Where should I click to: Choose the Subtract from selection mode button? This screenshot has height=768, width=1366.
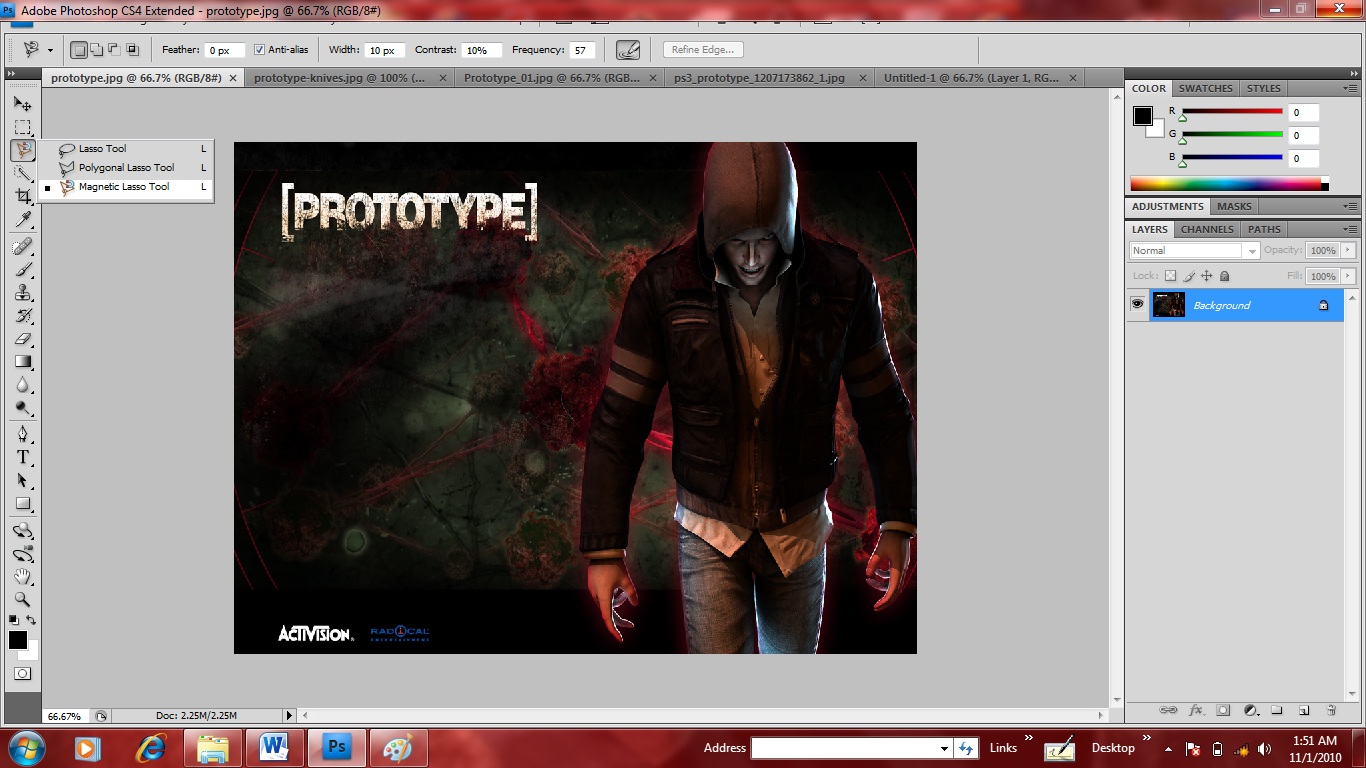coord(114,50)
